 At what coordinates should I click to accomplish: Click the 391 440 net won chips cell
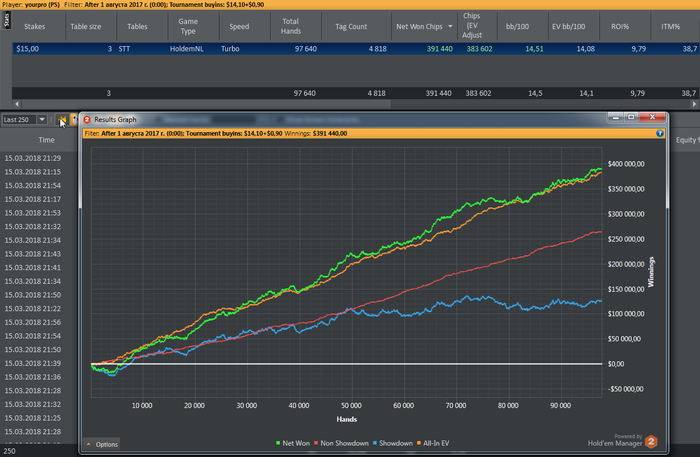[x=439, y=49]
